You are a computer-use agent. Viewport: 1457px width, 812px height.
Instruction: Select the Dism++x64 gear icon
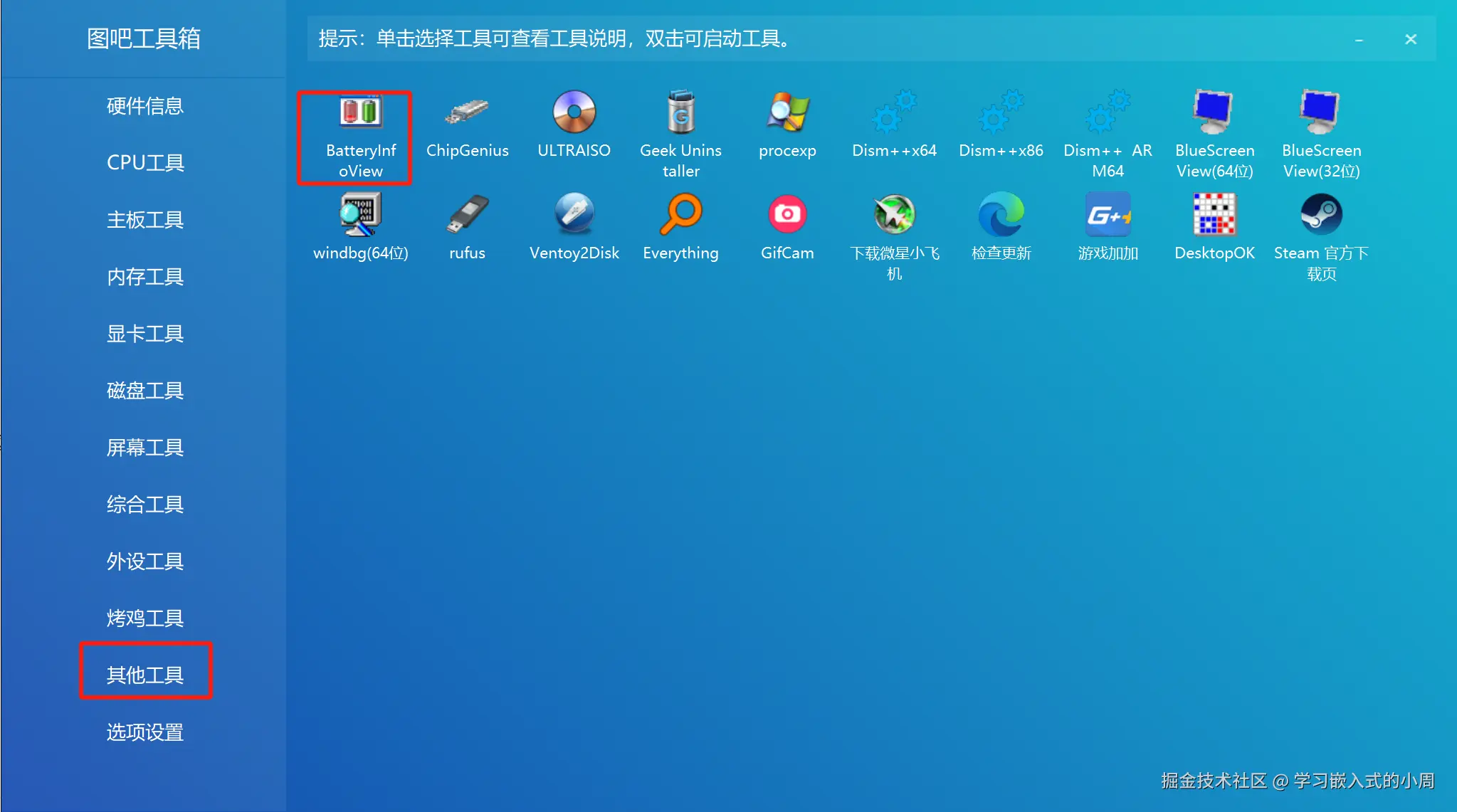[894, 112]
